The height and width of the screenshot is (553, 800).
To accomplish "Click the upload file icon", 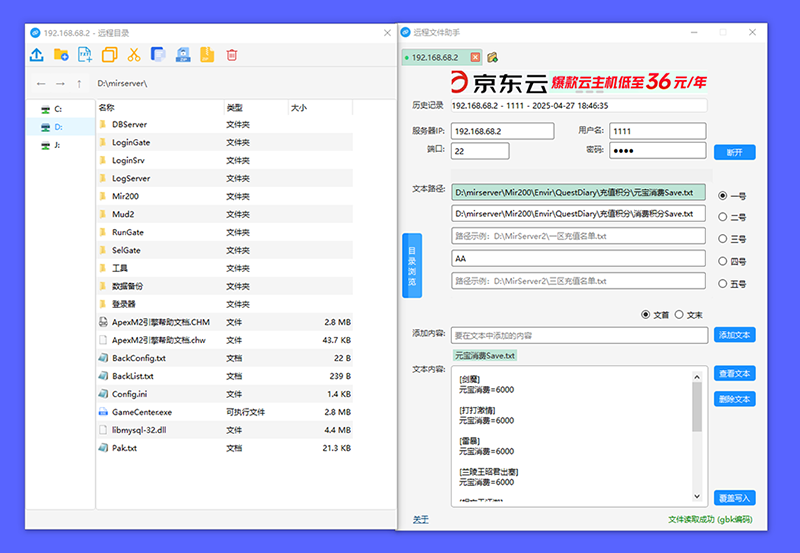I will [x=37, y=55].
